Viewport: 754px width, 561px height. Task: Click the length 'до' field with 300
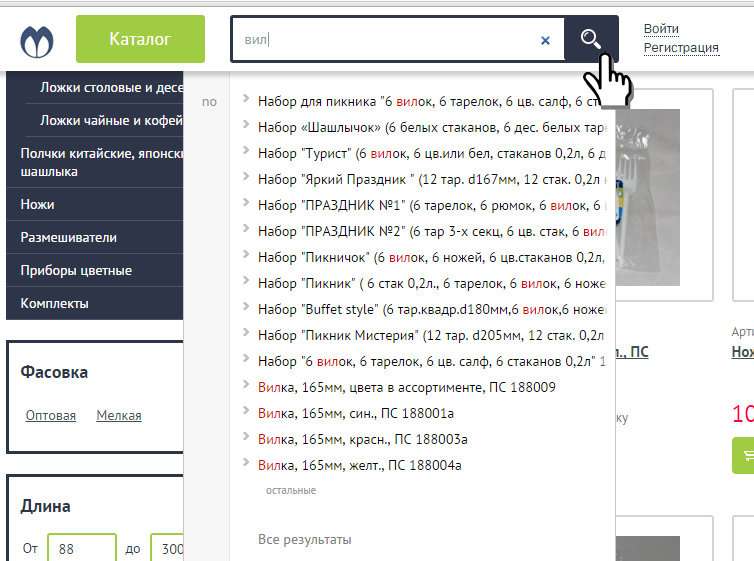[x=167, y=548]
